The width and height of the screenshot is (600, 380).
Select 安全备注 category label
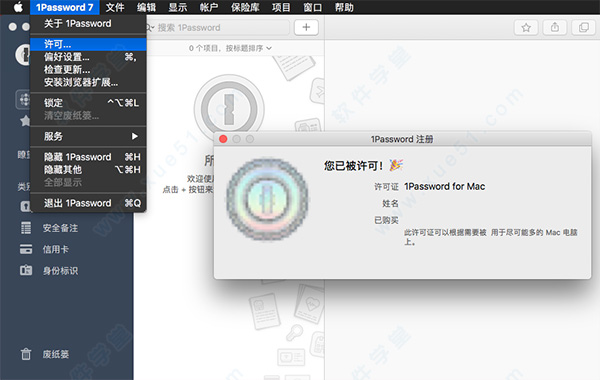click(x=60, y=228)
